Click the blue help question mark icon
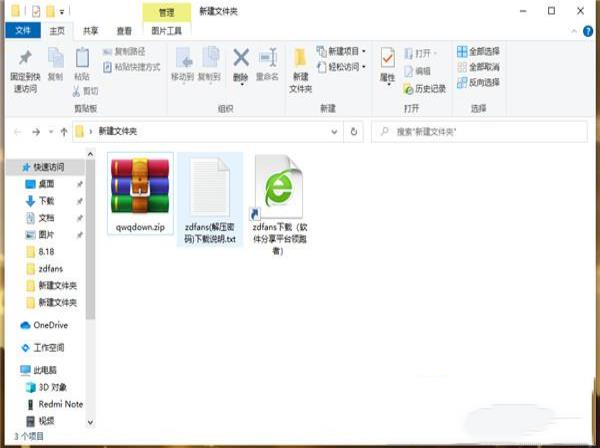The height and width of the screenshot is (448, 600). click(x=588, y=31)
